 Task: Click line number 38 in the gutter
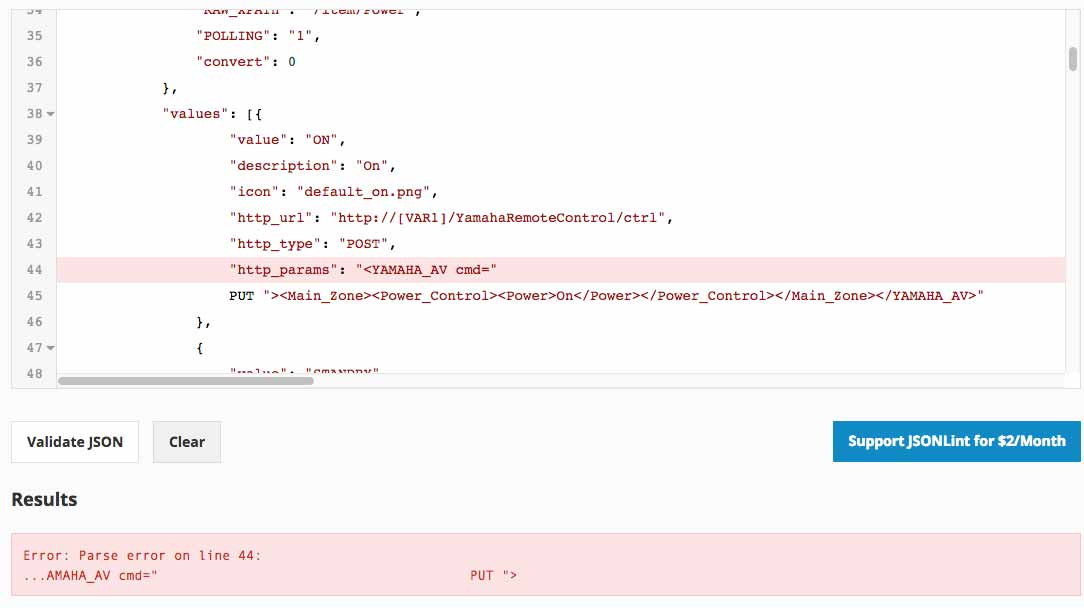34,114
